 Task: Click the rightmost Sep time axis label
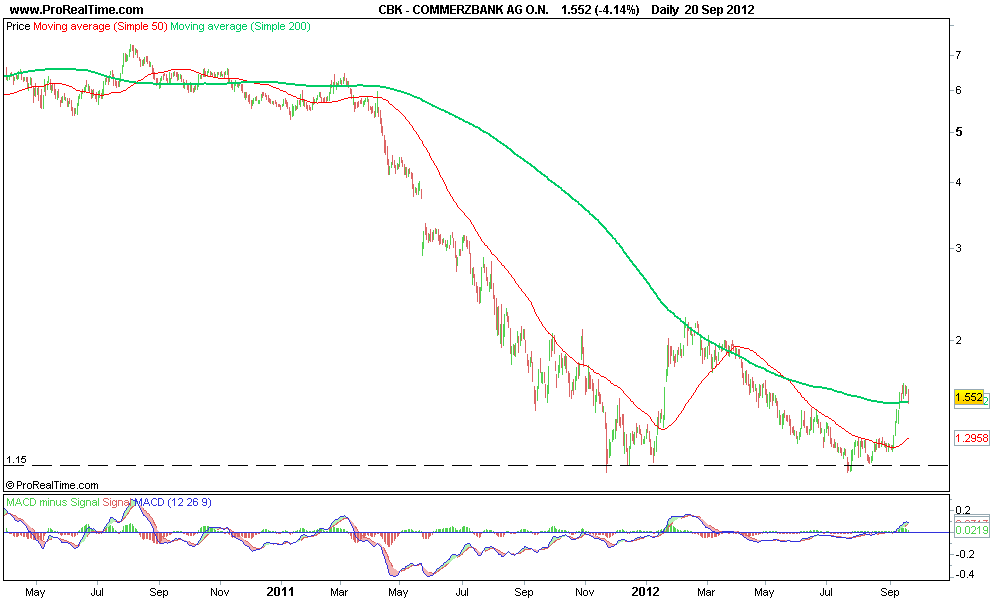pos(890,592)
